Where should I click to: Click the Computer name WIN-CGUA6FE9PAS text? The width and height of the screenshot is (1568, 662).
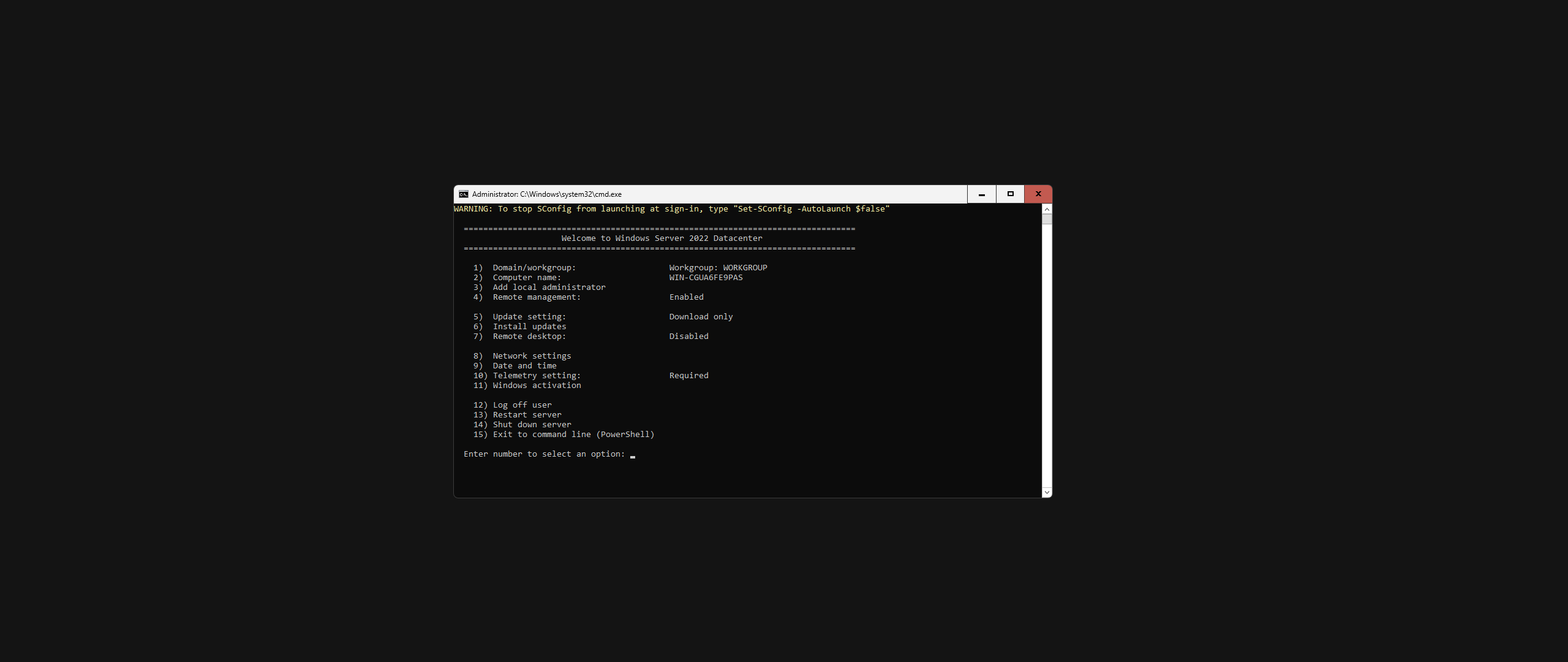pos(706,278)
